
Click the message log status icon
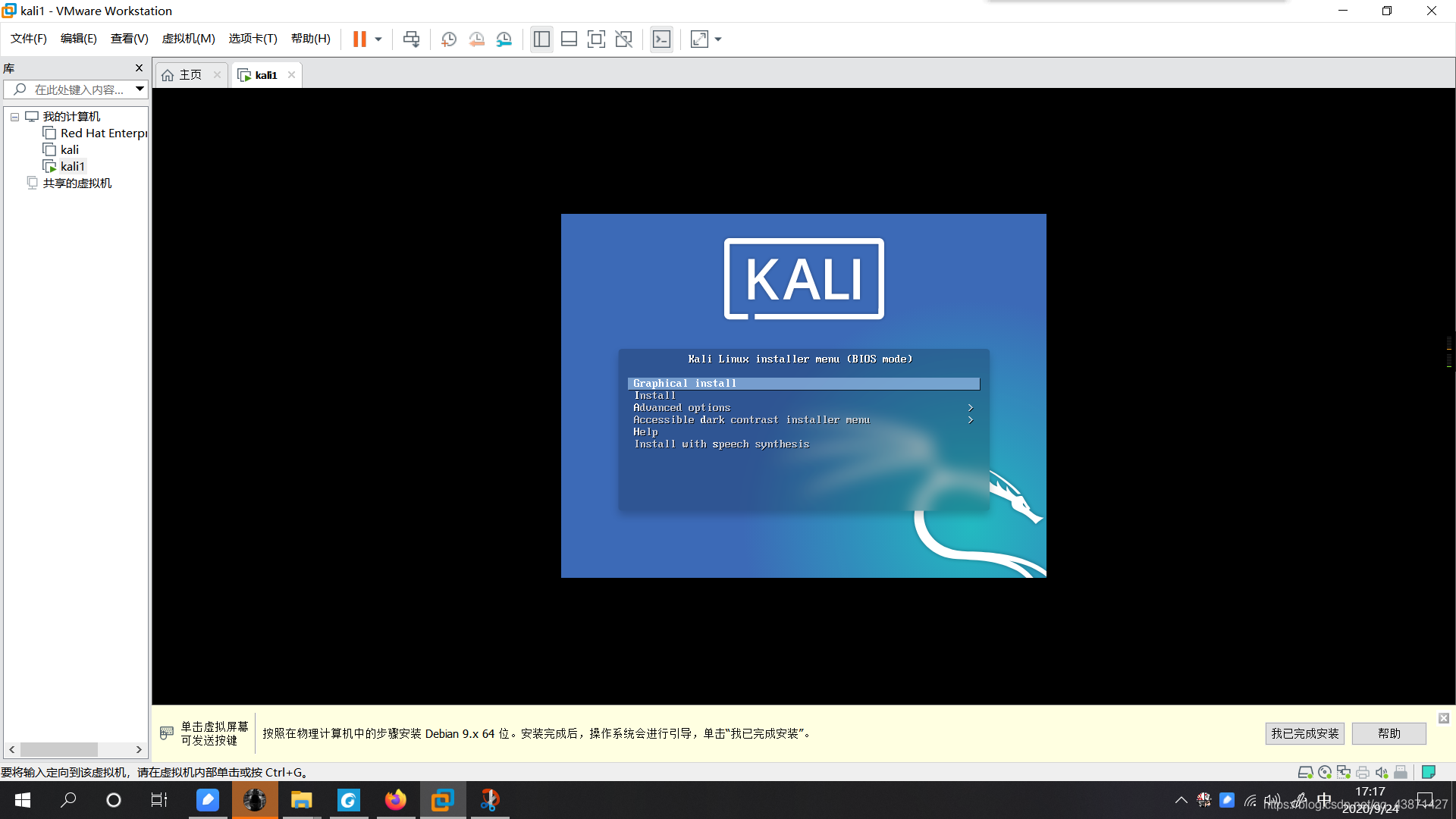tap(1429, 772)
